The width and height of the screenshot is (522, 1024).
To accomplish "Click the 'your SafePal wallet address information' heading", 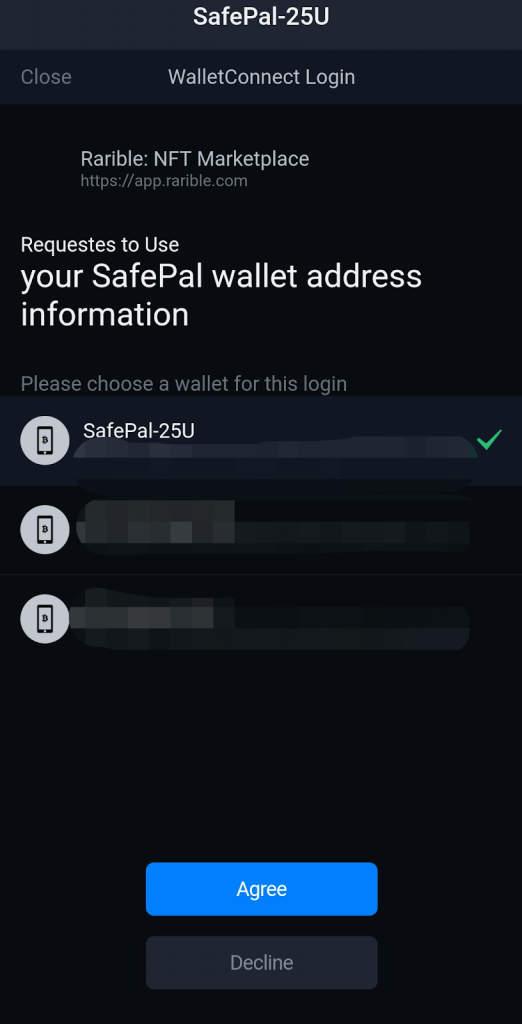I will 221,295.
